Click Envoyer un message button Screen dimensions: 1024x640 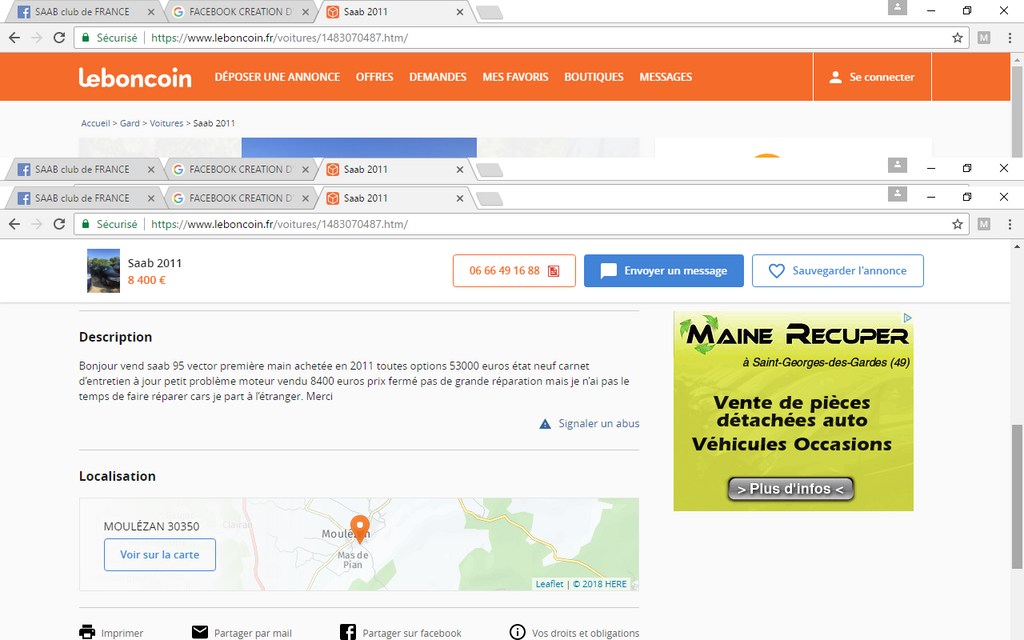[664, 270]
